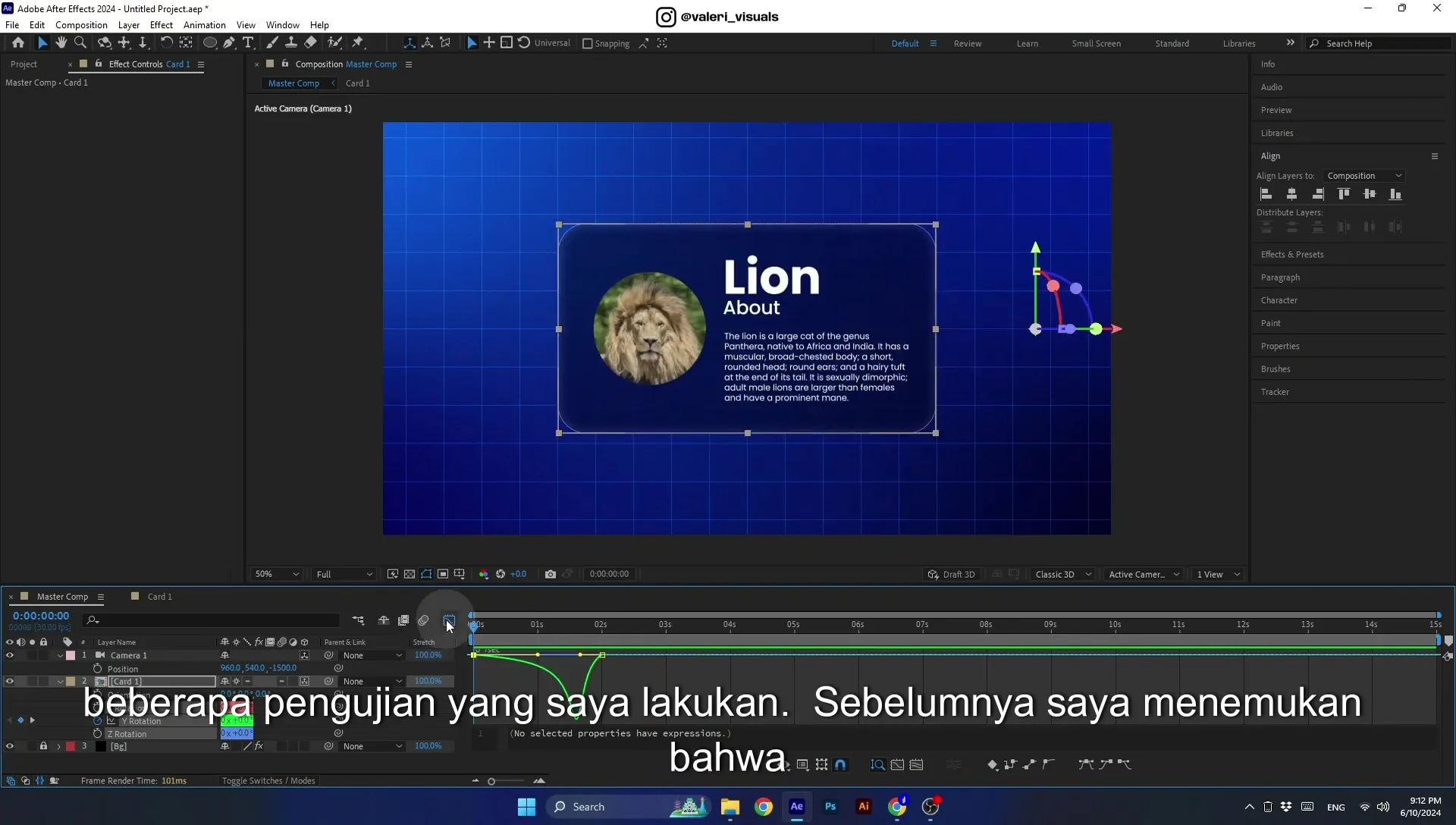This screenshot has height=825, width=1456.
Task: Open the Full resolution dropdown
Action: pos(344,574)
